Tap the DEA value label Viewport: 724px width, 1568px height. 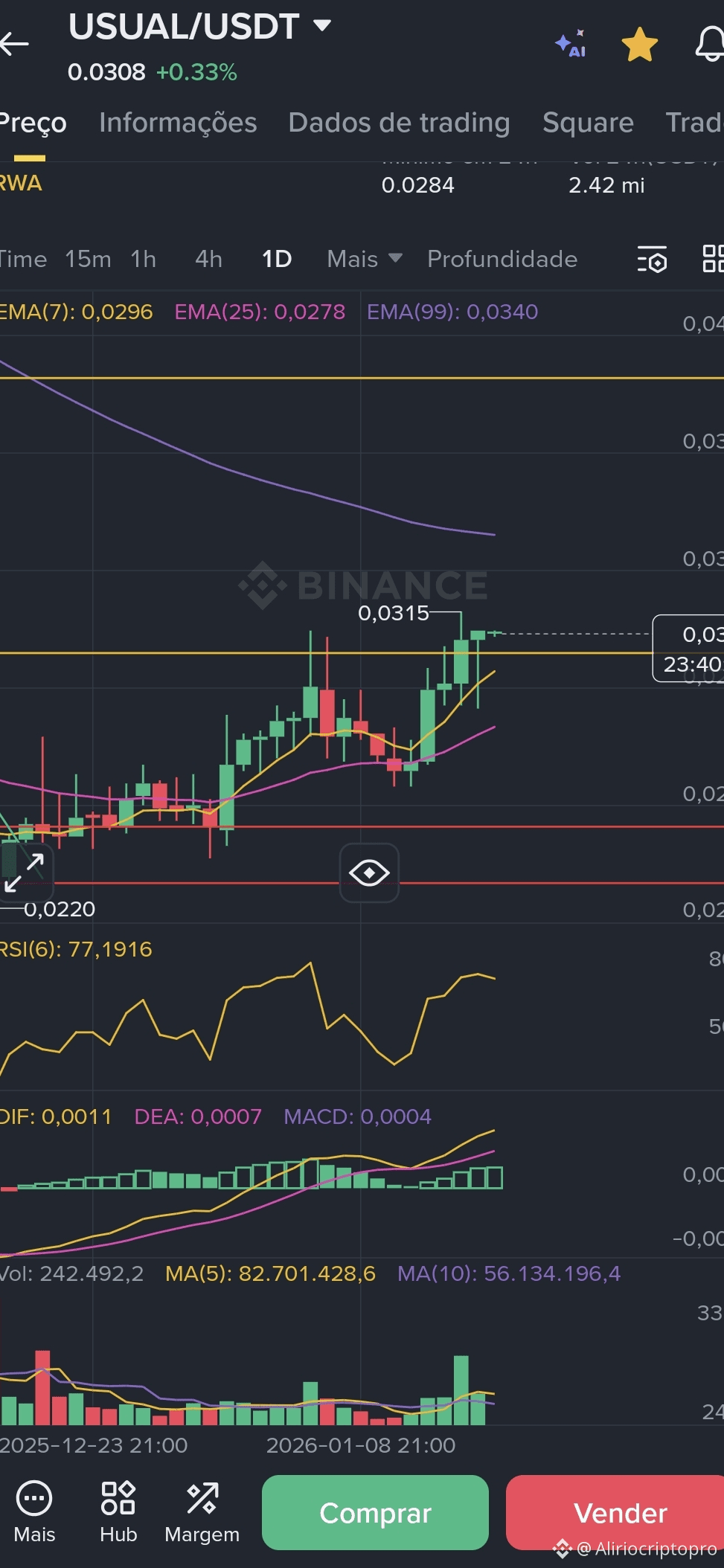198,1117
